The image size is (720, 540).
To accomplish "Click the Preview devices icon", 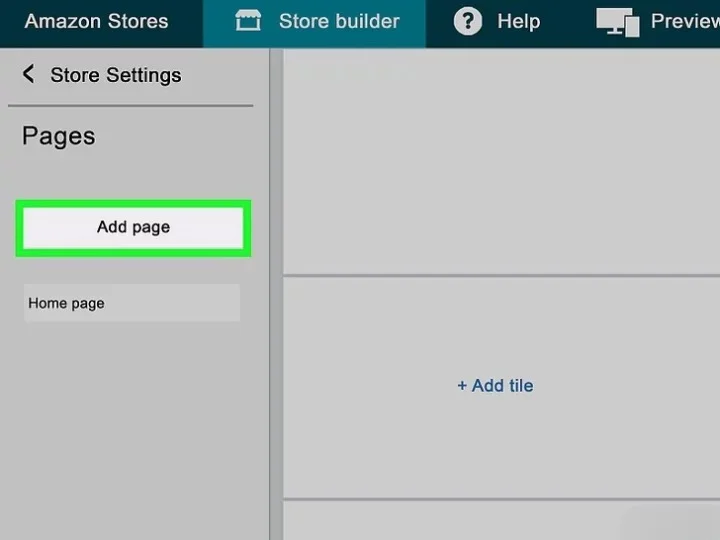I will (618, 22).
